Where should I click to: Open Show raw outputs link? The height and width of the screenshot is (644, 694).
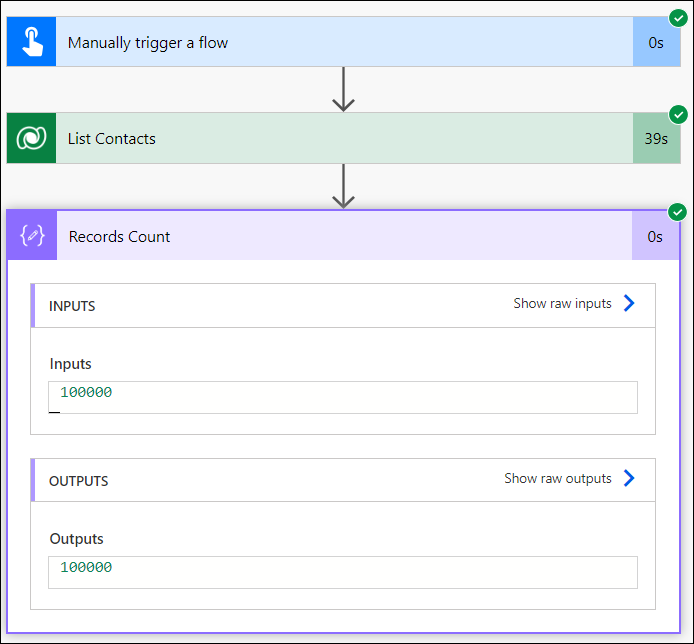pyautogui.click(x=558, y=478)
